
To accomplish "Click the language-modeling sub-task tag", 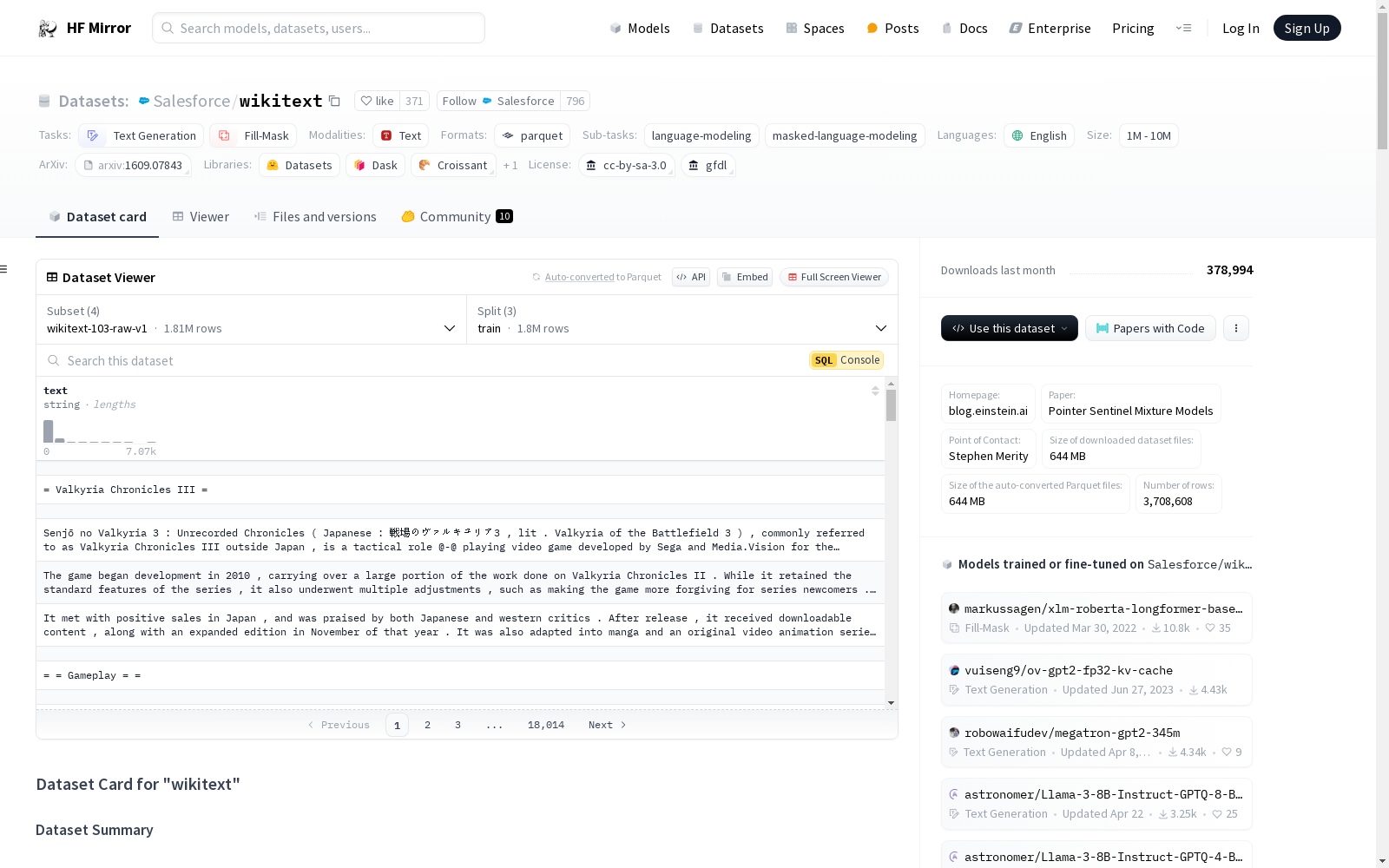I will (701, 136).
